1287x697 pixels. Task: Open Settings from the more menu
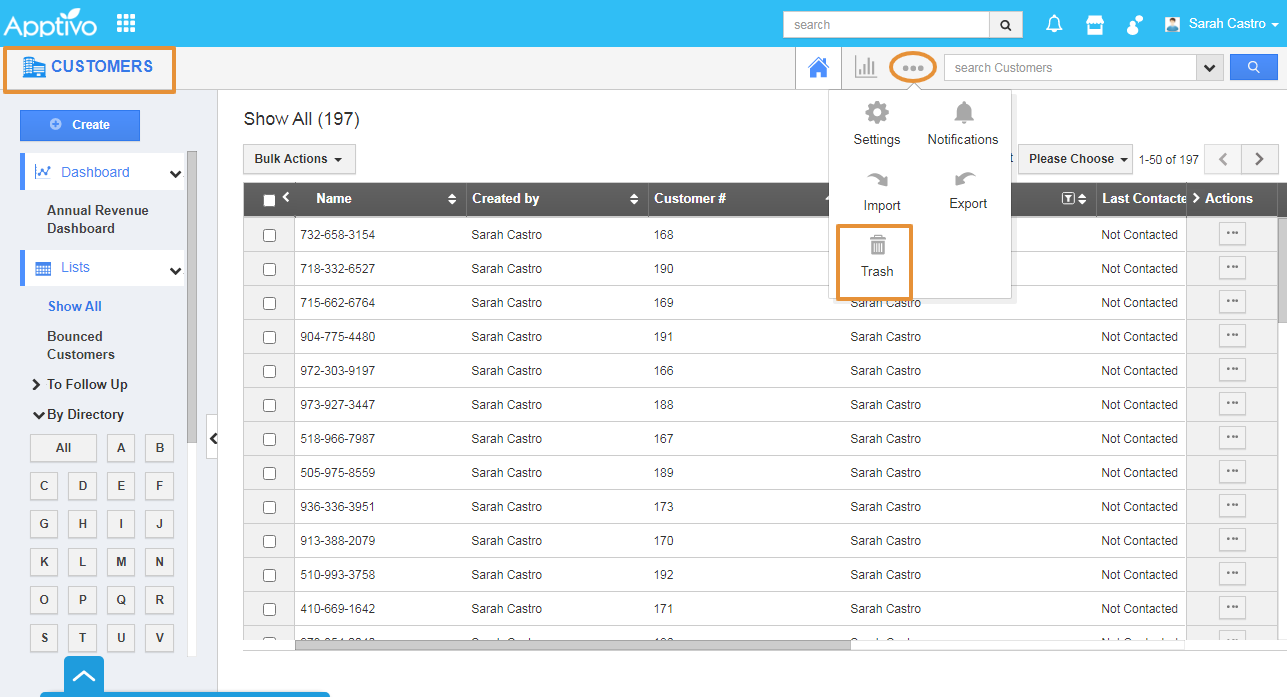(876, 124)
